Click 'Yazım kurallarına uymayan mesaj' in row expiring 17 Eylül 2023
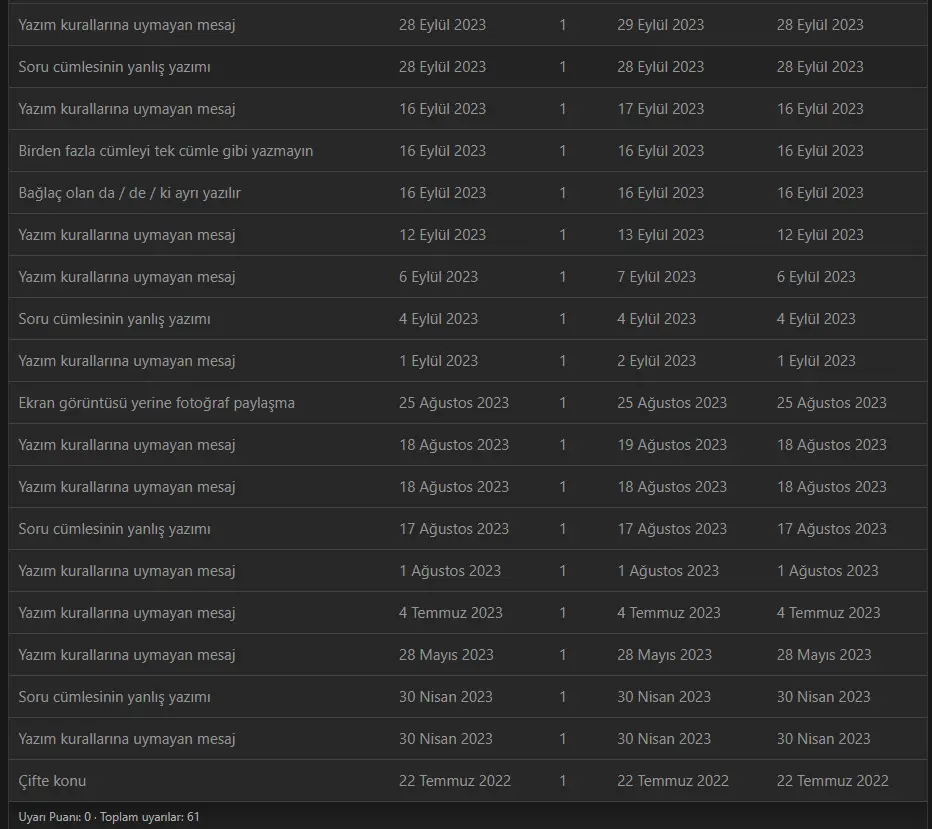 click(127, 109)
